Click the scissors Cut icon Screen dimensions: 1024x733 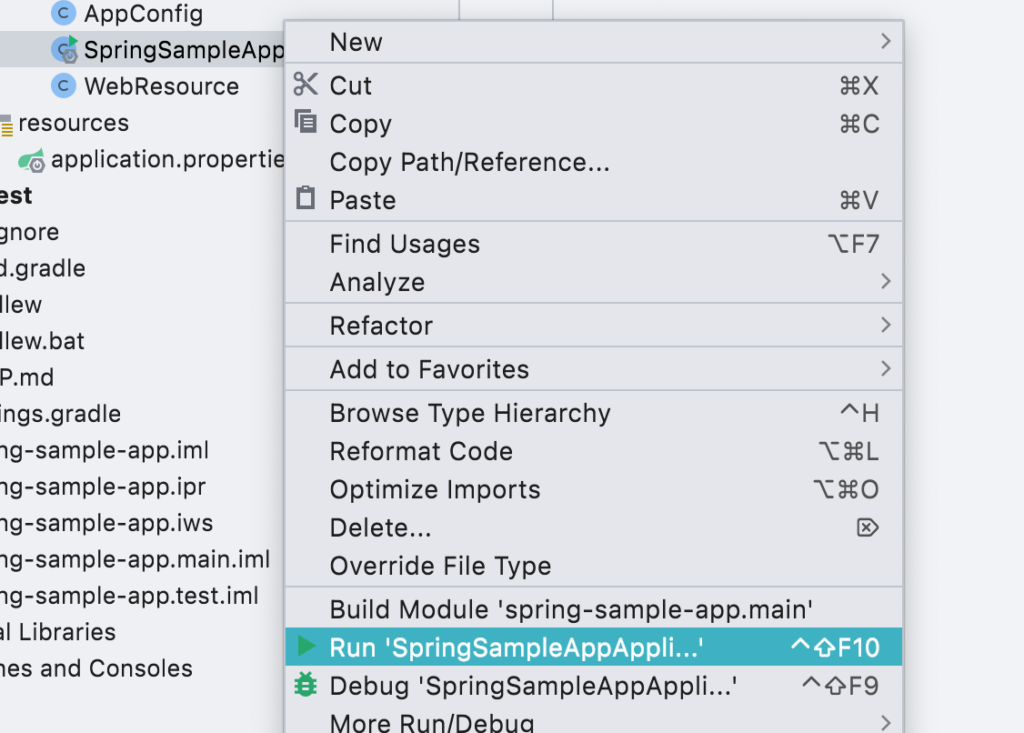305,85
